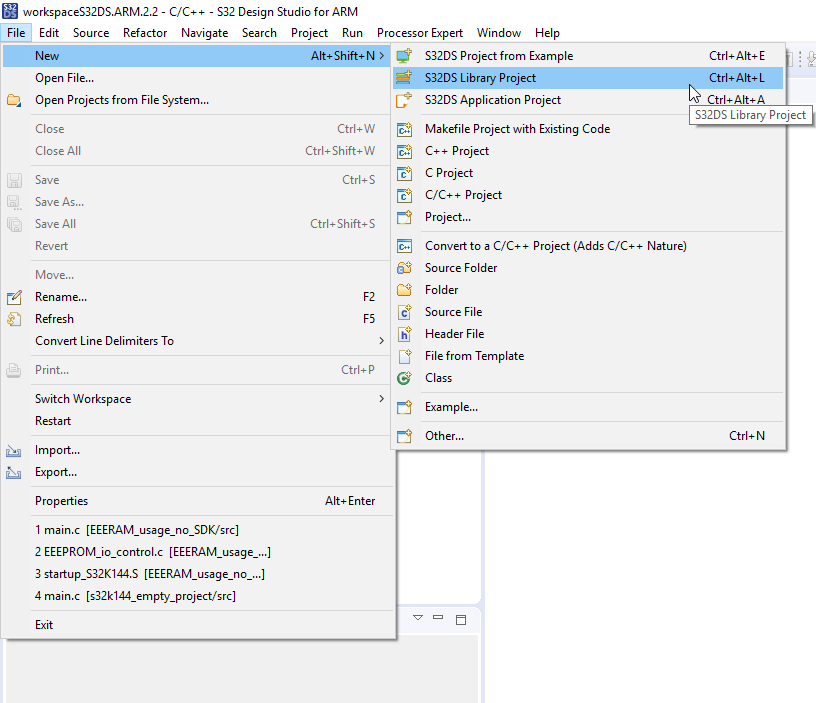Screen dimensions: 816x703
Task: Open the Edit menu
Action: (49, 33)
